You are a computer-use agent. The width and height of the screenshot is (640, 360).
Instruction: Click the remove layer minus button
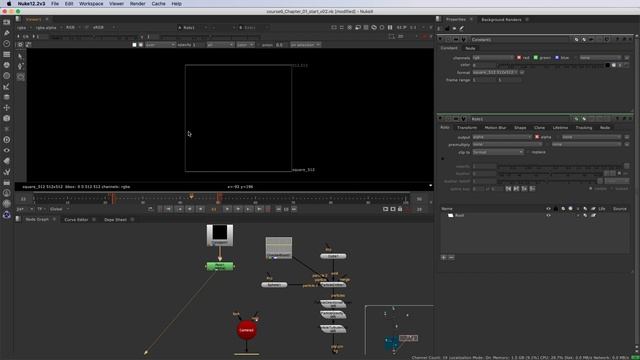pos(451,258)
